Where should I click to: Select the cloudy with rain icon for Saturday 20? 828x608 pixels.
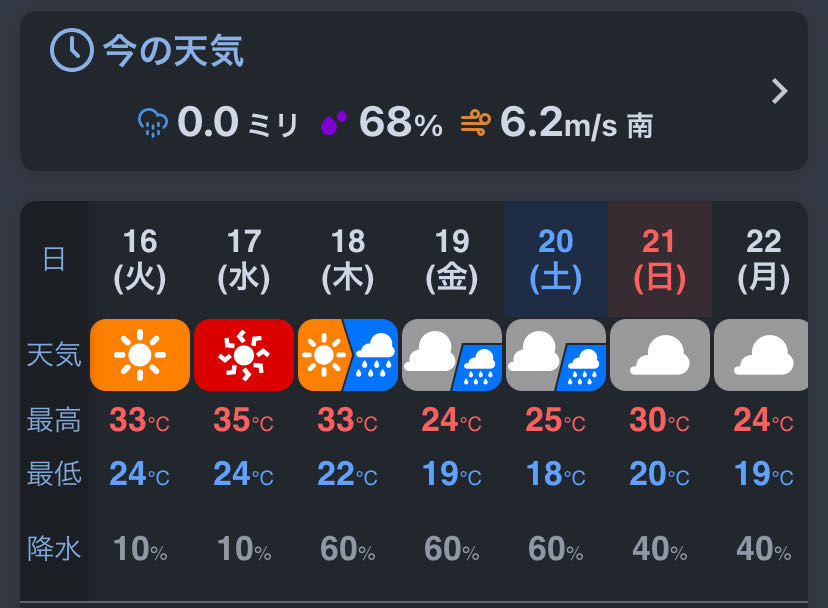(x=556, y=355)
